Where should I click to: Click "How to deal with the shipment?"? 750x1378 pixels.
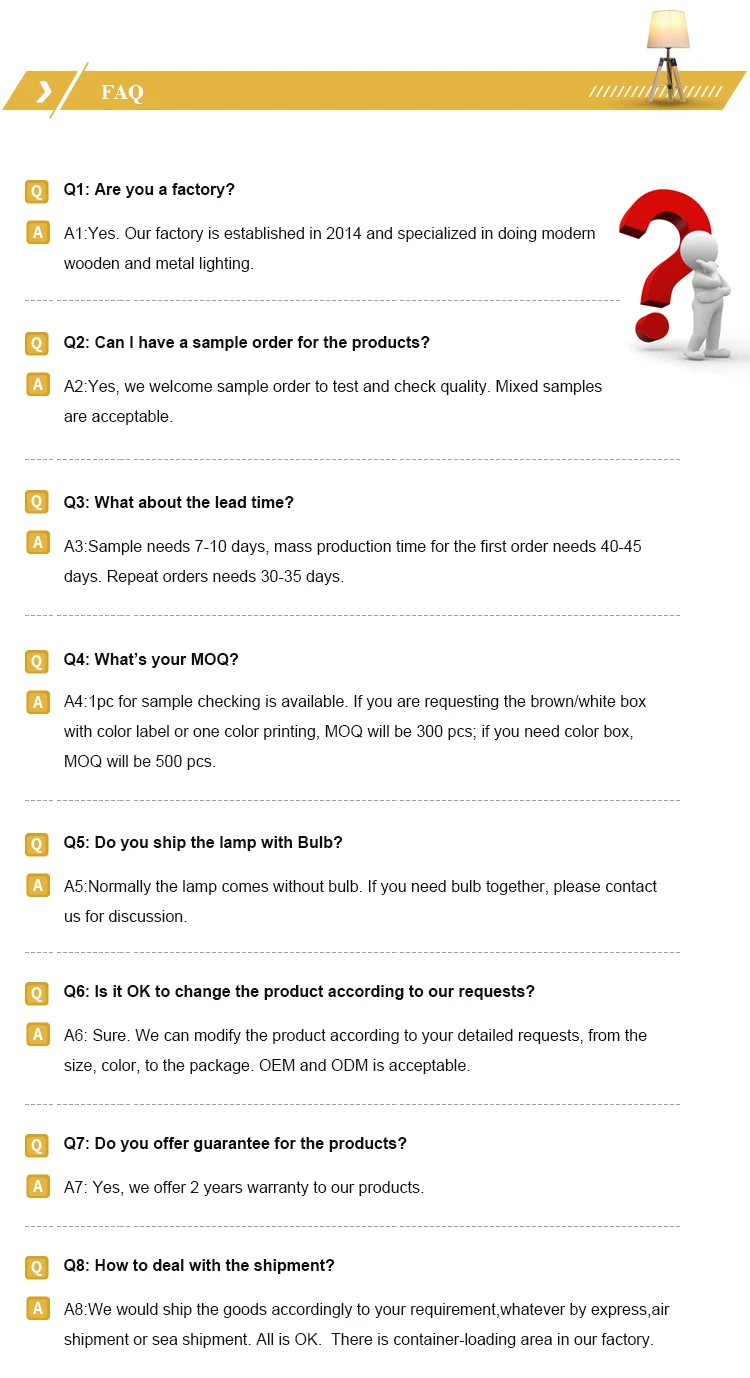199,1265
